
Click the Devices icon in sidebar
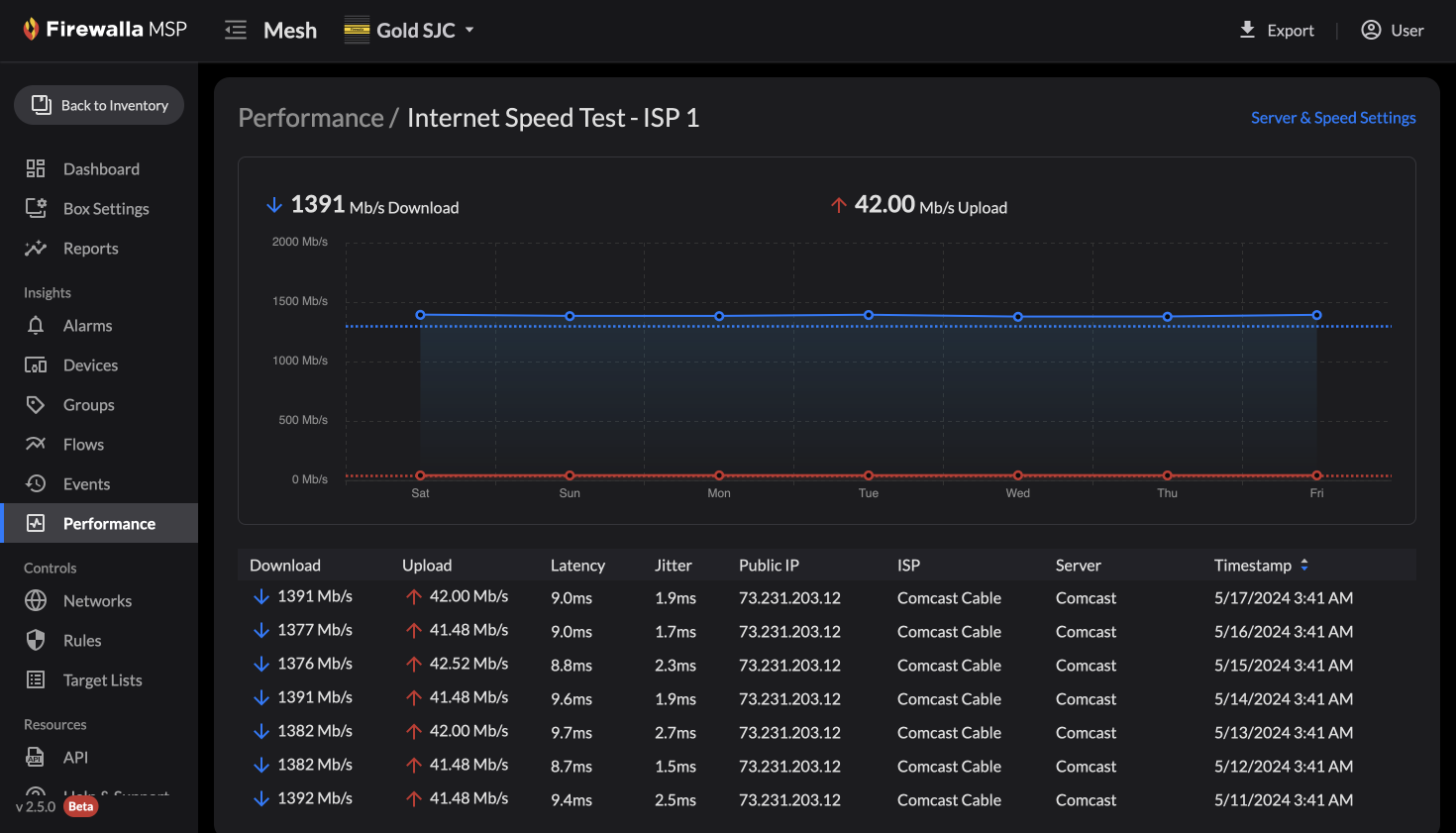tap(36, 364)
